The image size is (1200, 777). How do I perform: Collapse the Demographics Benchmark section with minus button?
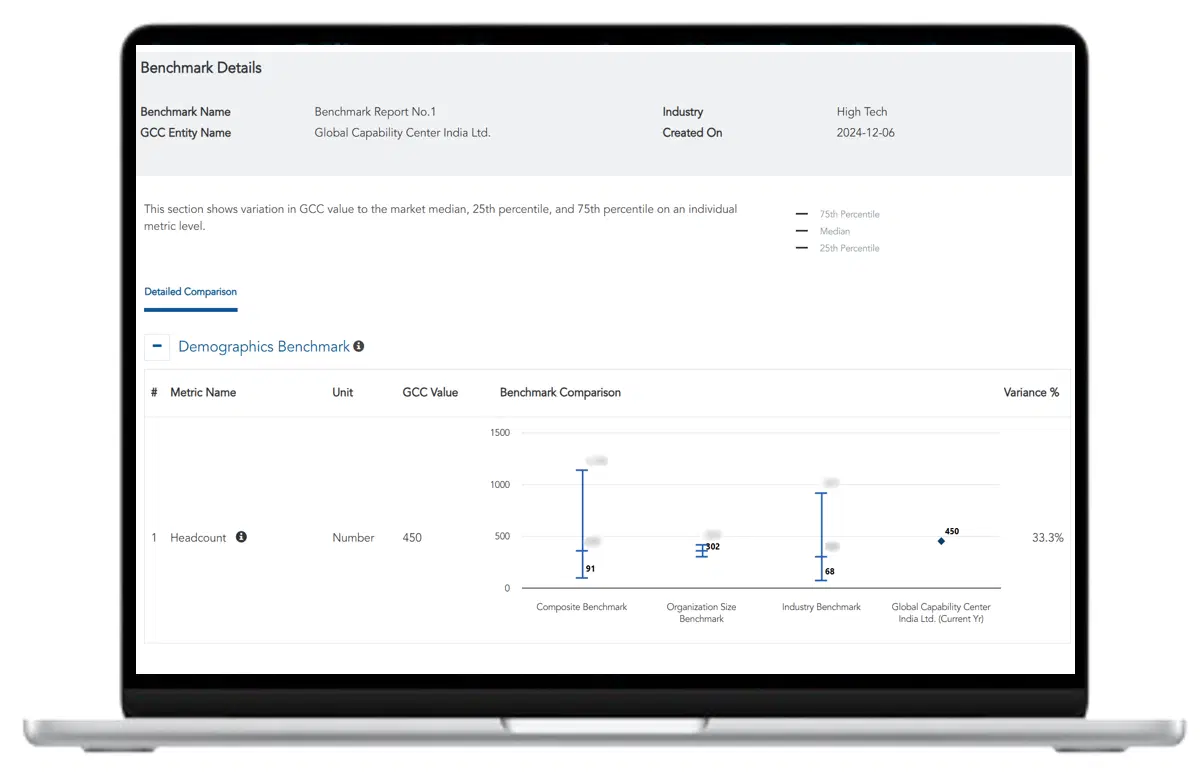pyautogui.click(x=157, y=347)
